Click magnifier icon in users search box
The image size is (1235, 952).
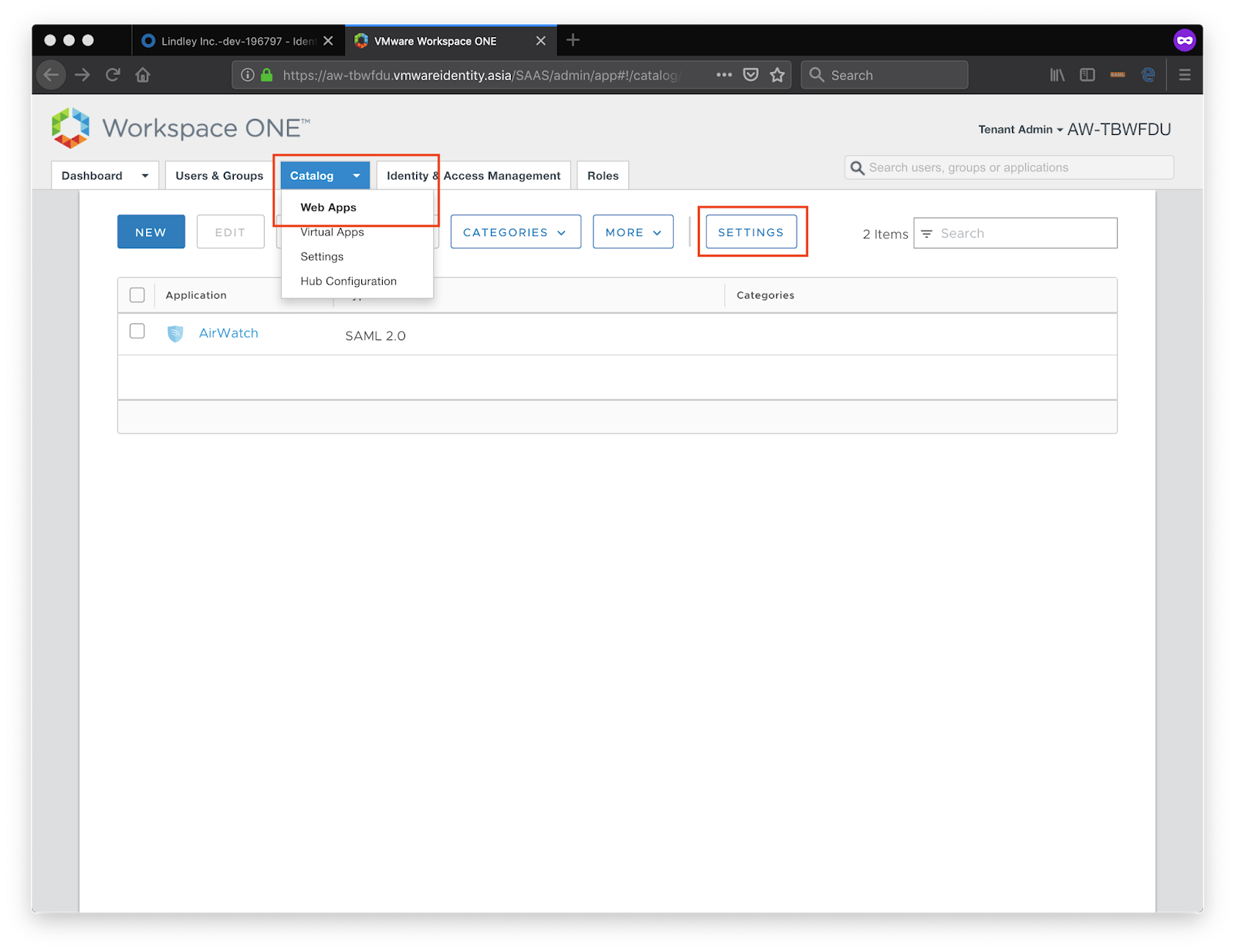857,167
